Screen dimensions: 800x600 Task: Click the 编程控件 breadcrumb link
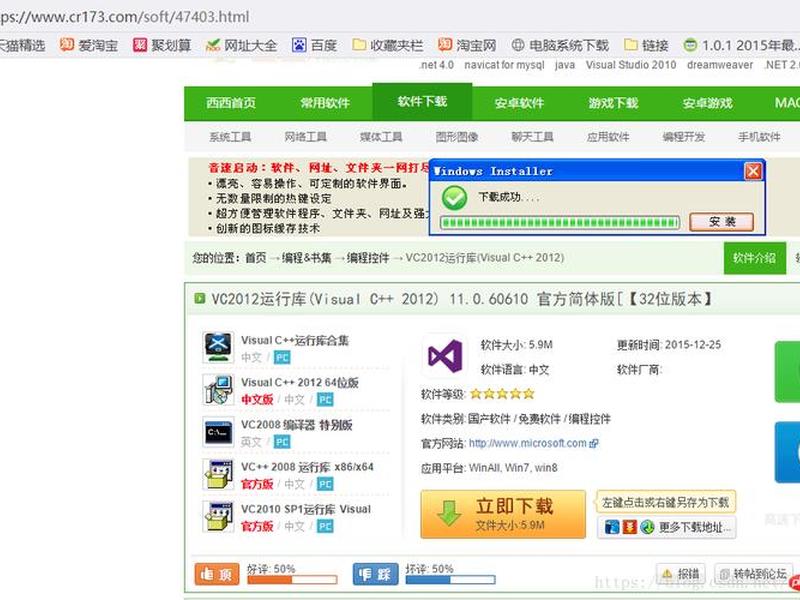tap(368, 258)
